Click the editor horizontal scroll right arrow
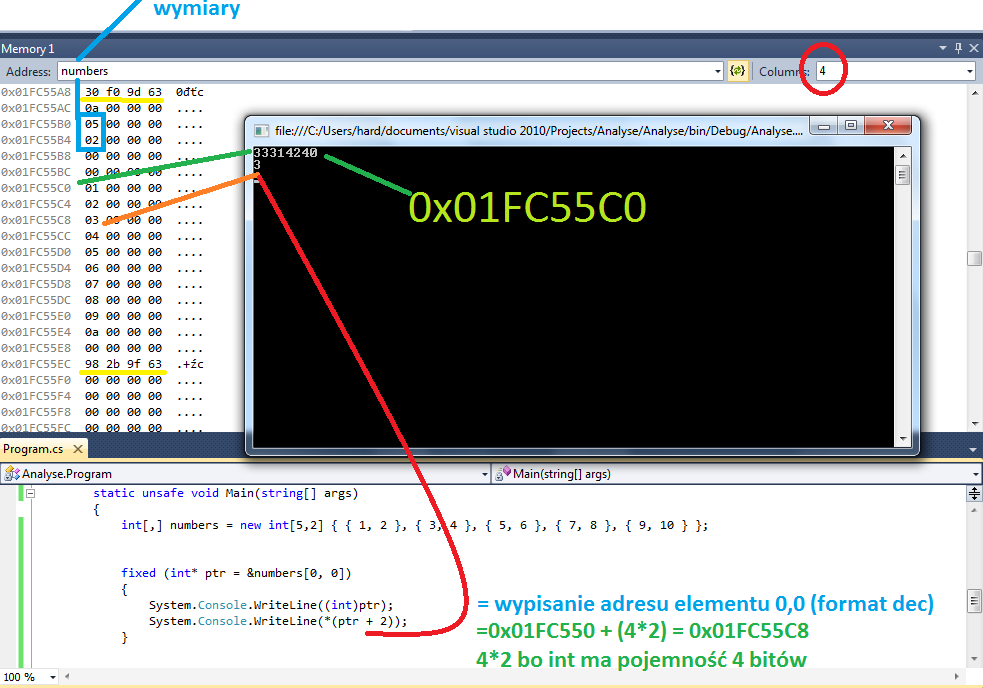This screenshot has width=983, height=688. click(957, 677)
